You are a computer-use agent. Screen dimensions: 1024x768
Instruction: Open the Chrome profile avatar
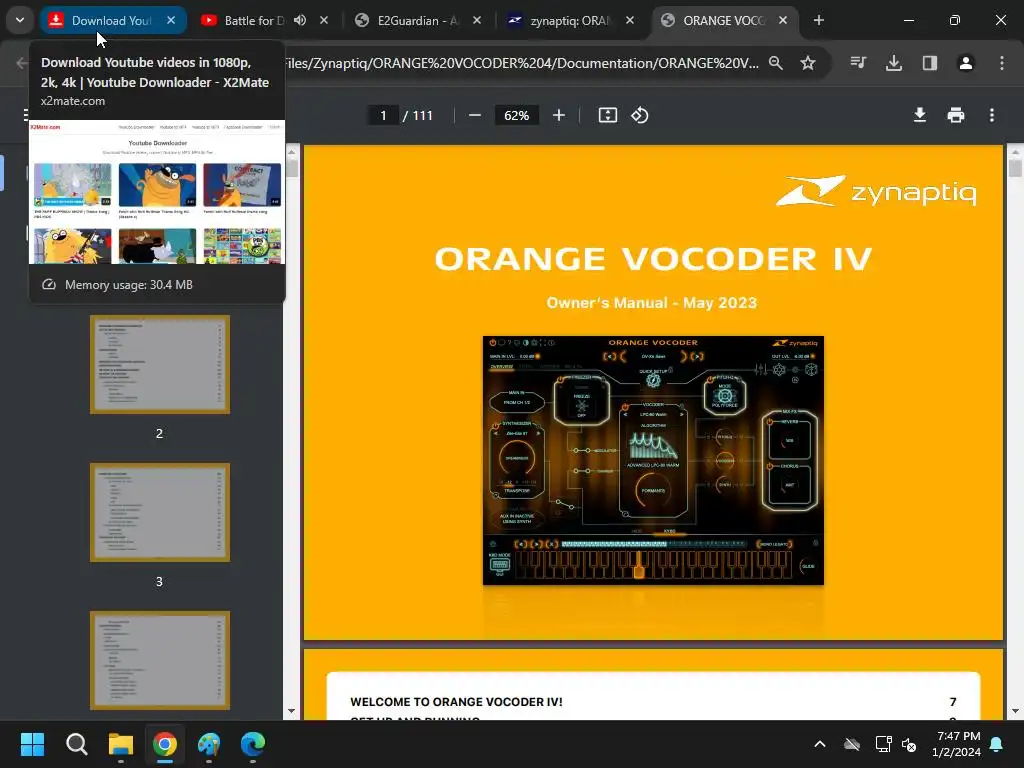point(966,63)
